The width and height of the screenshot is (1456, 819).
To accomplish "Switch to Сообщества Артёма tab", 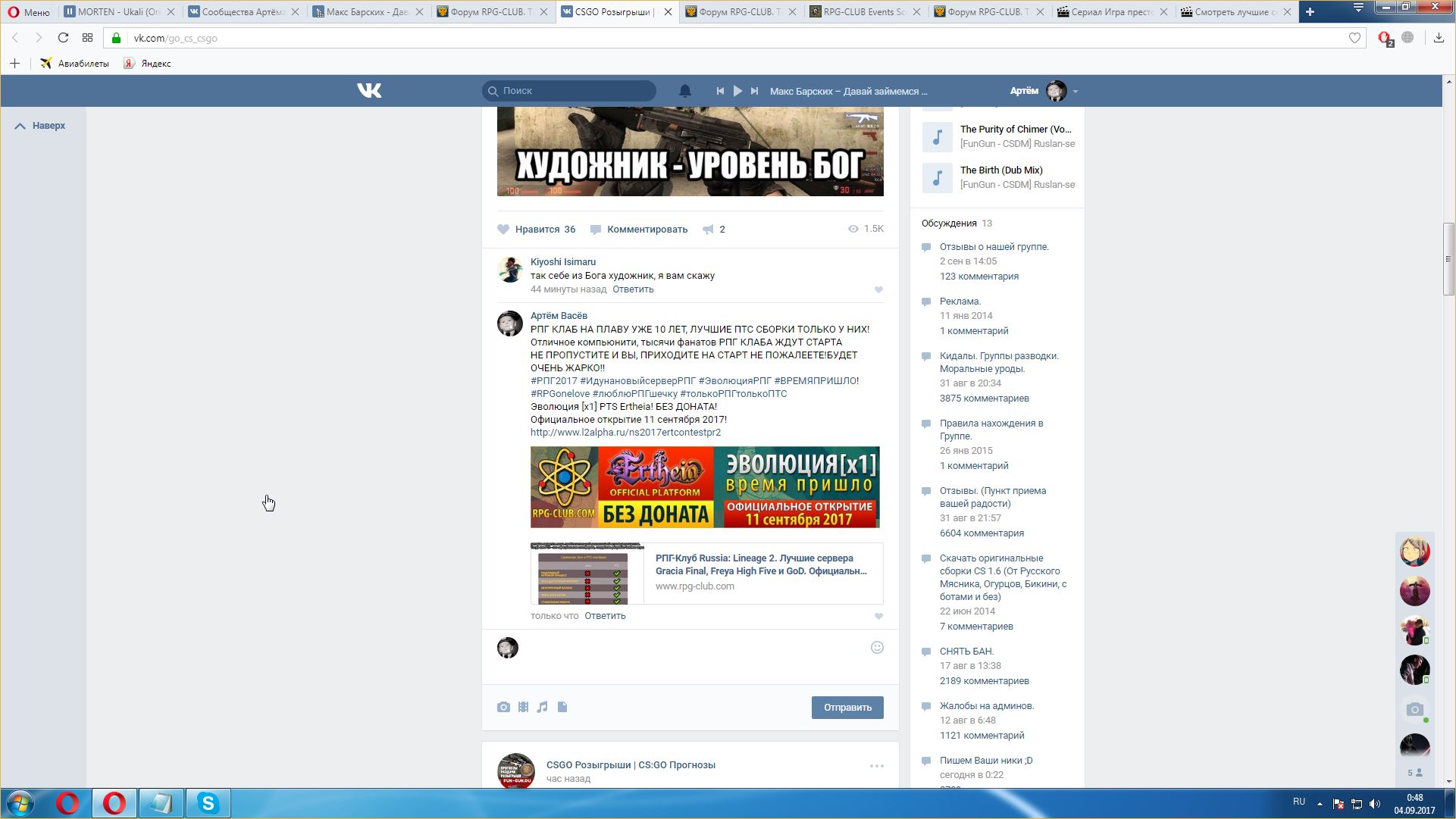I will (x=243, y=11).
